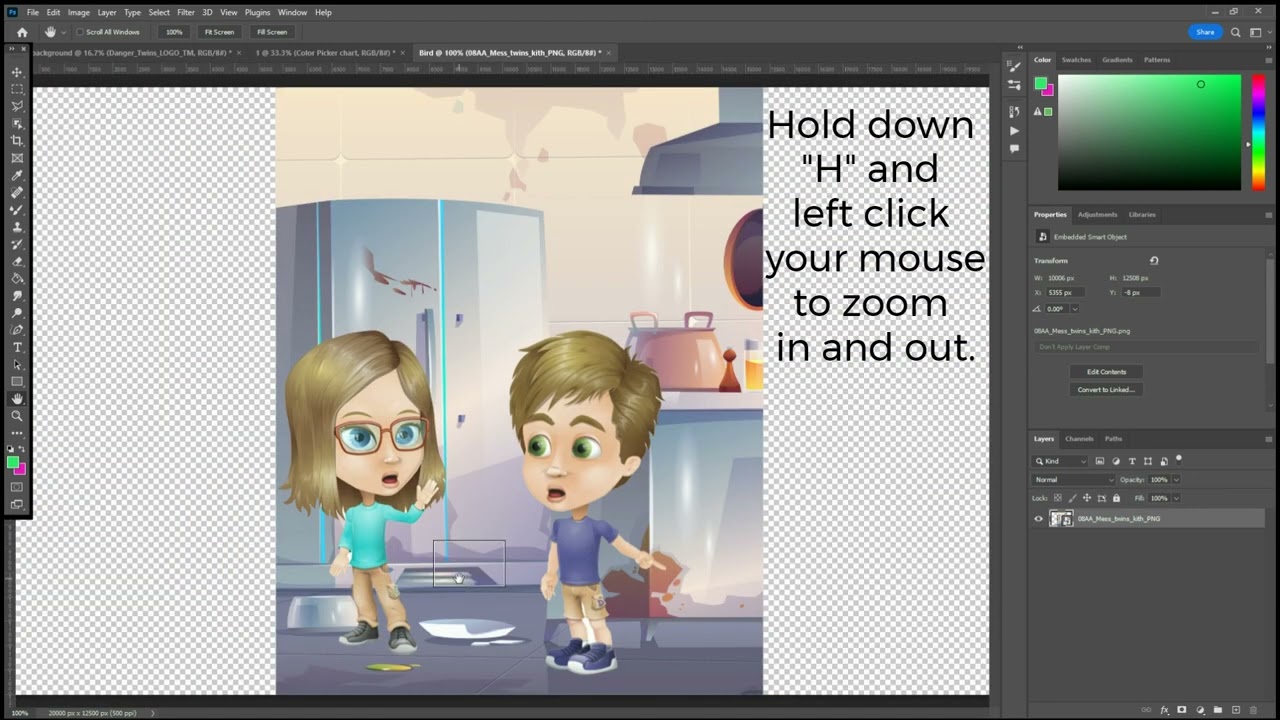This screenshot has width=1280, height=720.
Task: Toggle Quick Mask mode
Action: [17, 487]
